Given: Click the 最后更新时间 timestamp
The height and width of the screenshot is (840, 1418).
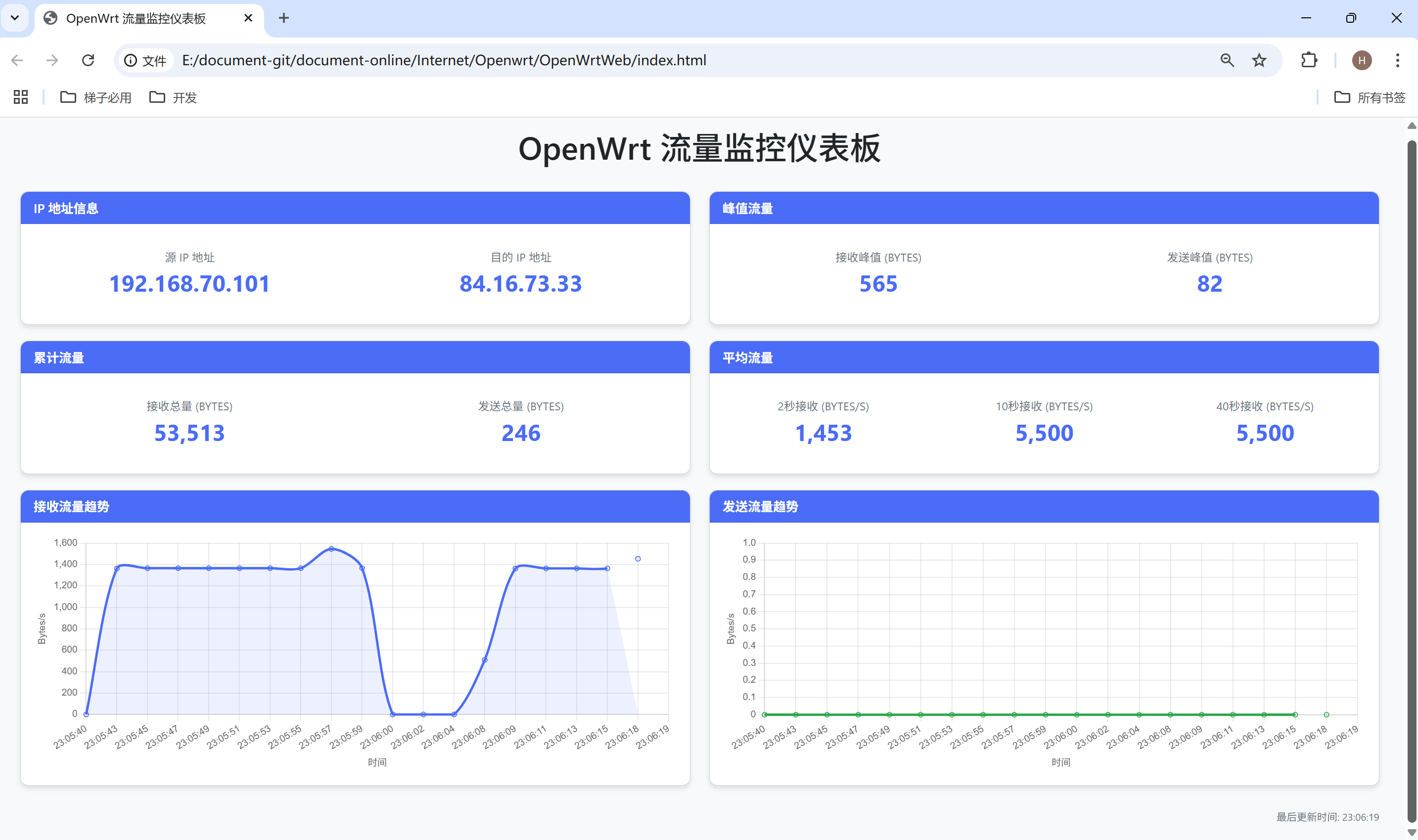Looking at the screenshot, I should tap(1327, 817).
